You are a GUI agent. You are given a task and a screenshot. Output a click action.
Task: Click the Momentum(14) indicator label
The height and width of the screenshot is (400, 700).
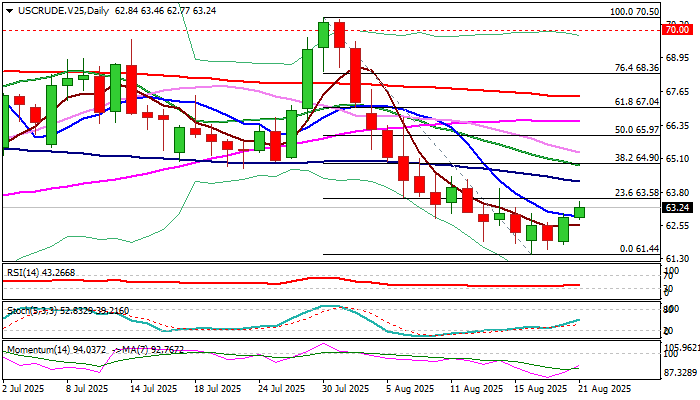[95, 350]
